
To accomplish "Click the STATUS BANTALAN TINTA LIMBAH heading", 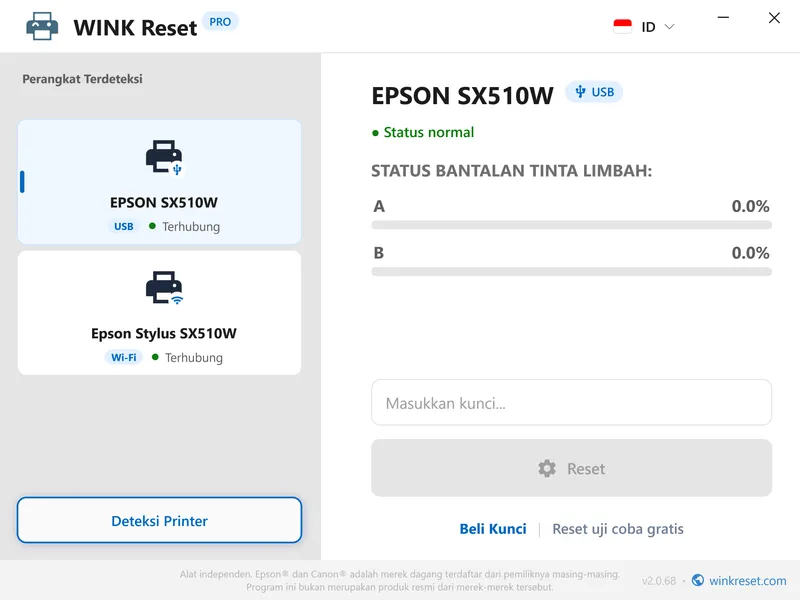I will [511, 170].
